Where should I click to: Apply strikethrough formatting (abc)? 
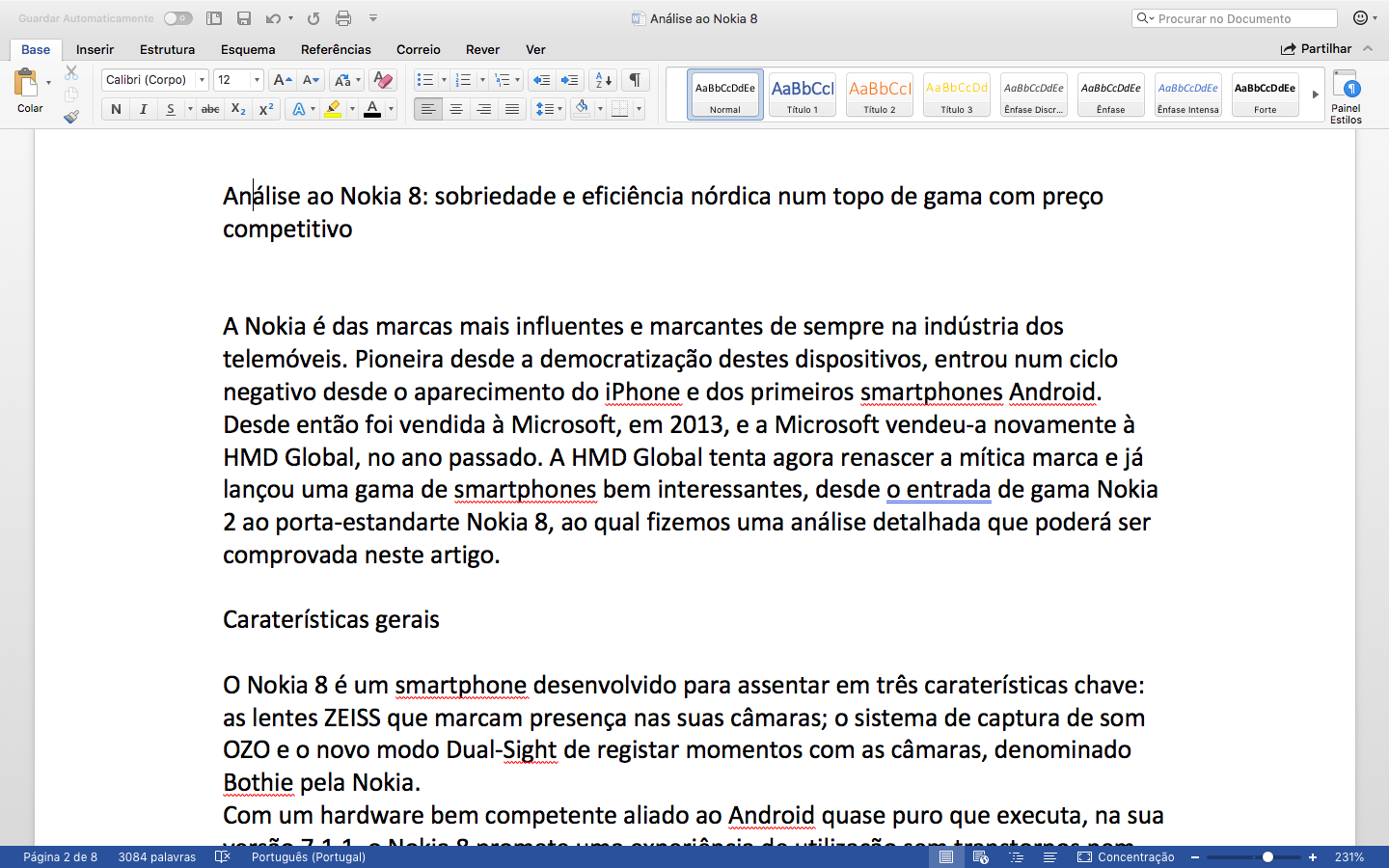point(210,109)
